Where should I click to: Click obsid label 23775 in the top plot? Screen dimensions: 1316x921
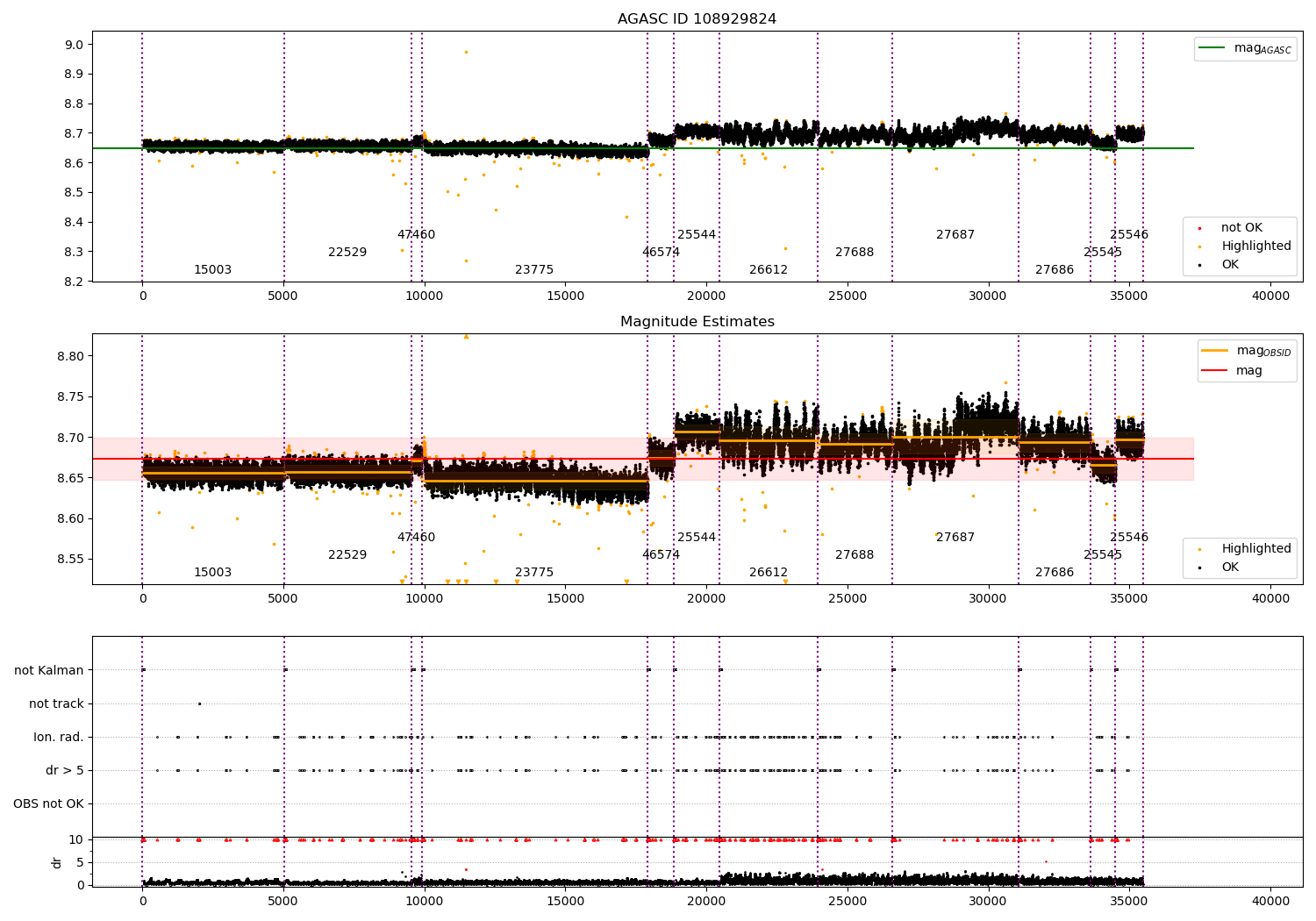pyautogui.click(x=534, y=270)
